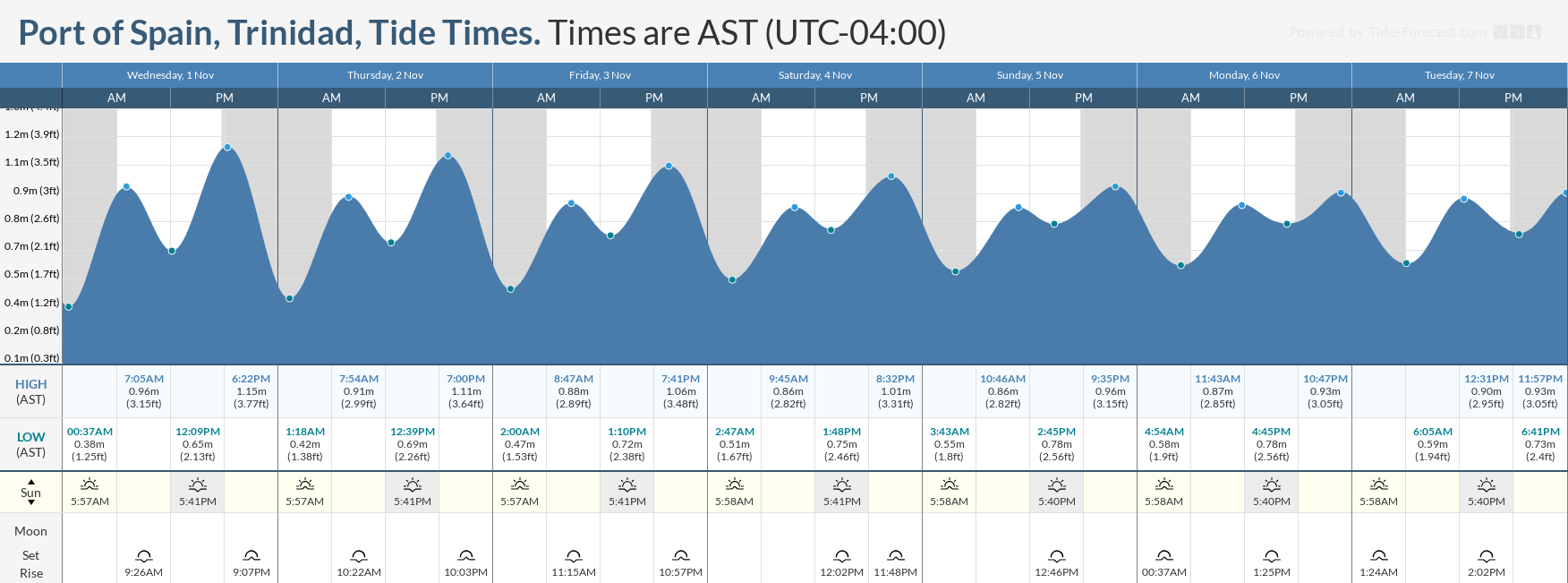Screen dimensions: 1568x583
Task: Click Wednesday's sunset icon above 5:41PM
Action: 197,484
